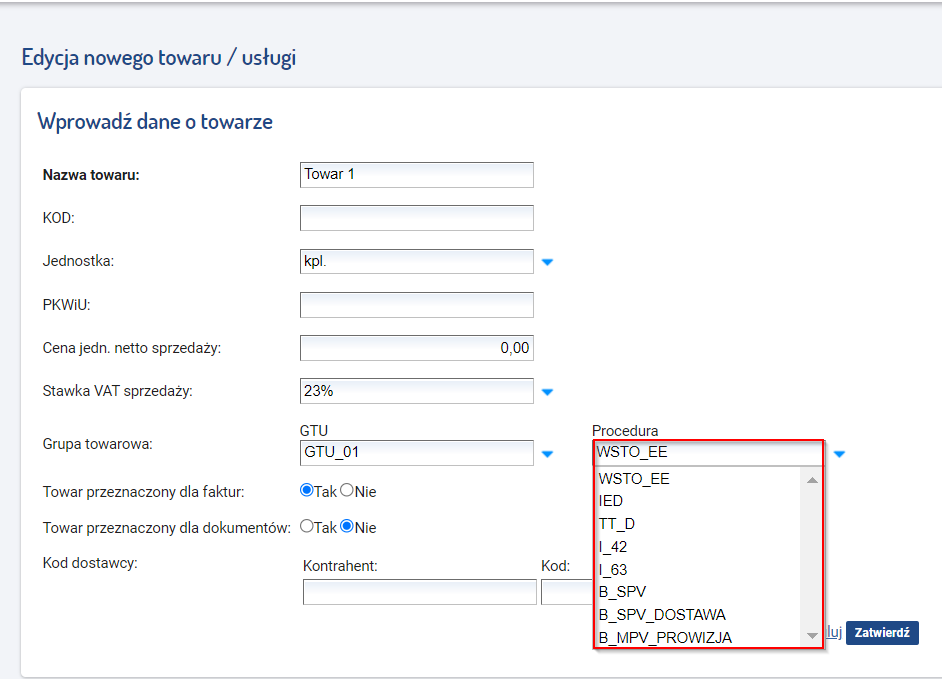
Task: Click the Cena jedn. netto sprzedaży field
Action: pos(416,348)
